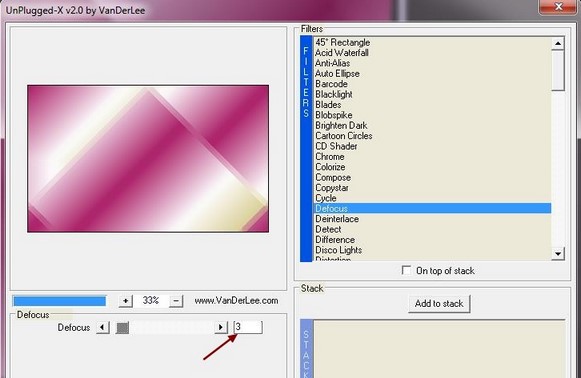Screen dimensions: 581x378
Task: Close the UnPlugged-X window
Action: pyautogui.click(x=558, y=6)
